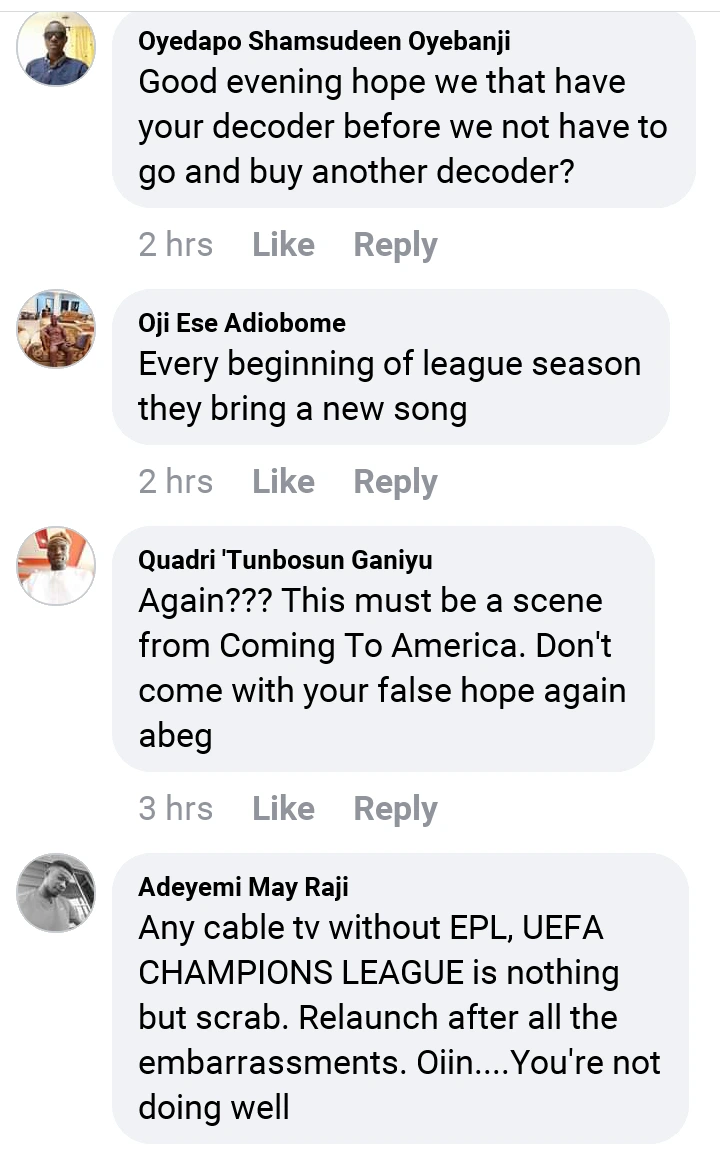View Quadri 'Tunbosun Ganiyu's profile photo
Viewport: 720px width, 1149px height.
(x=56, y=566)
